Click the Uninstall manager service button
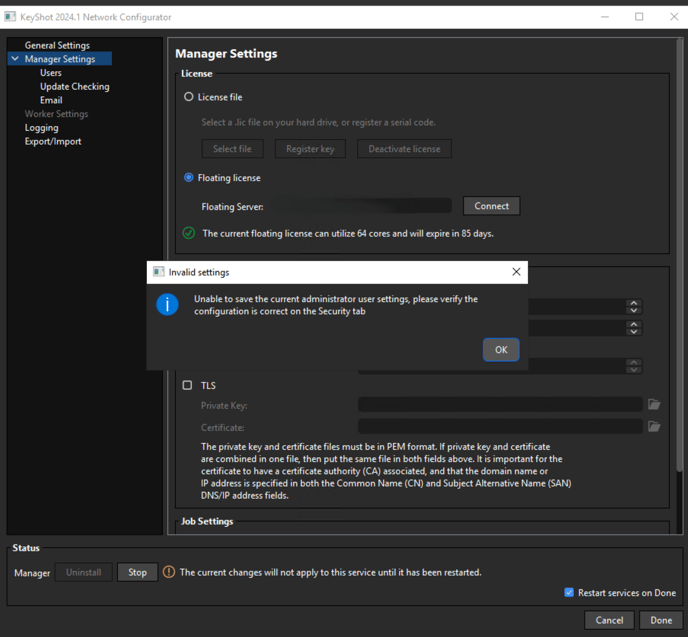 click(83, 572)
